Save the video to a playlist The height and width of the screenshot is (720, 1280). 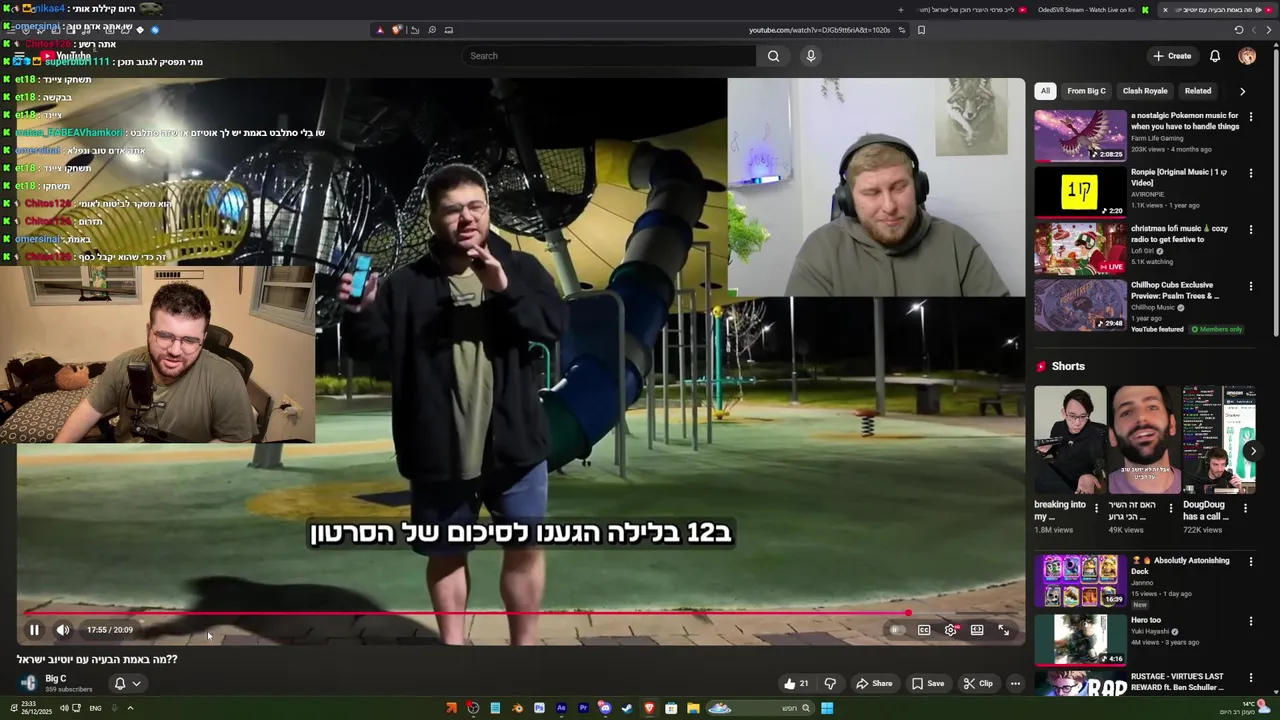tap(928, 684)
